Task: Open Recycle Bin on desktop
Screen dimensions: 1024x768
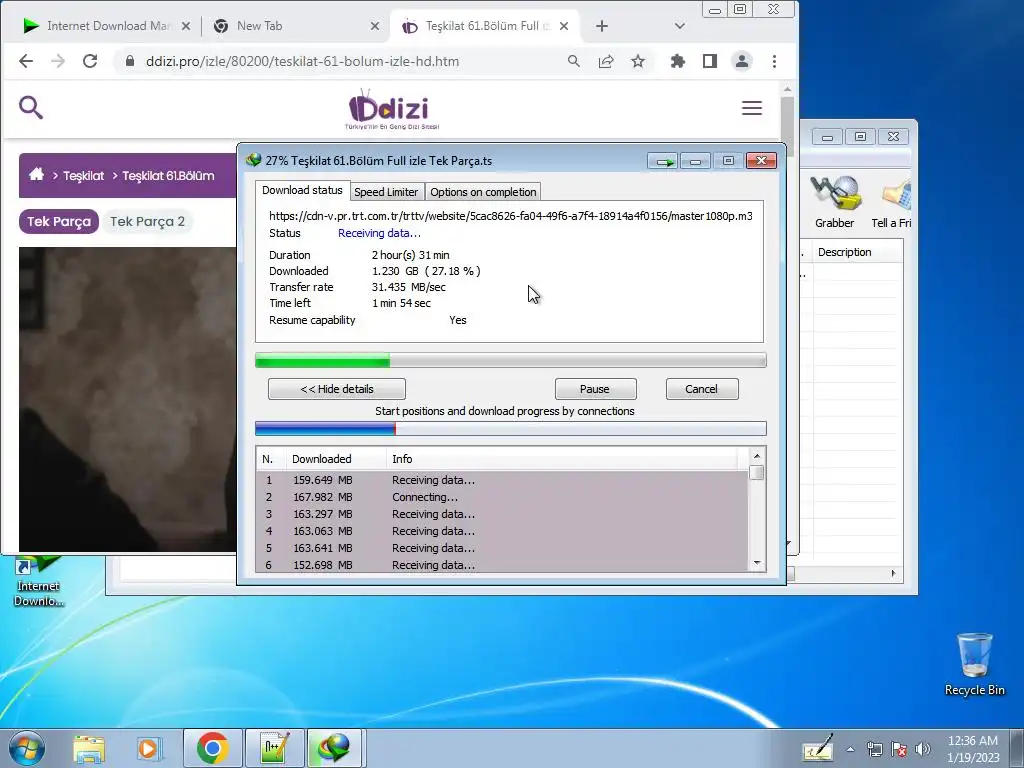Action: click(974, 664)
